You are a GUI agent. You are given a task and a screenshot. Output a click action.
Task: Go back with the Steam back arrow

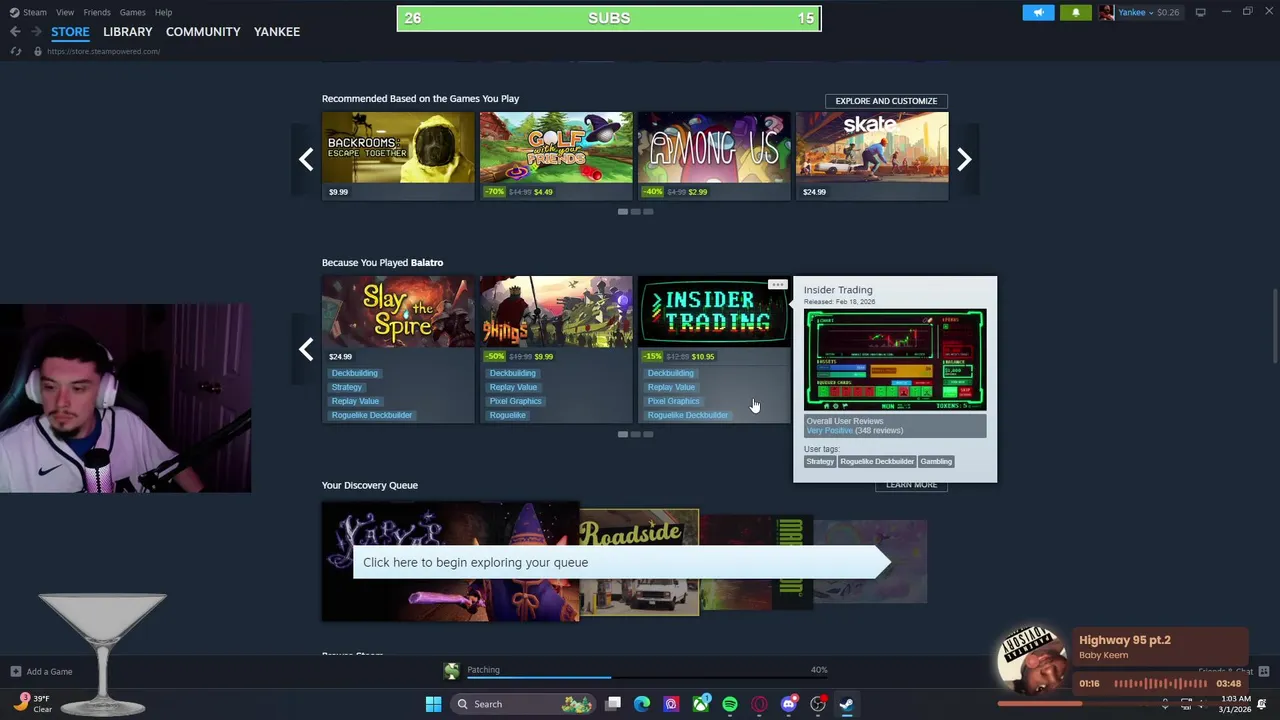pyautogui.click(x=15, y=32)
